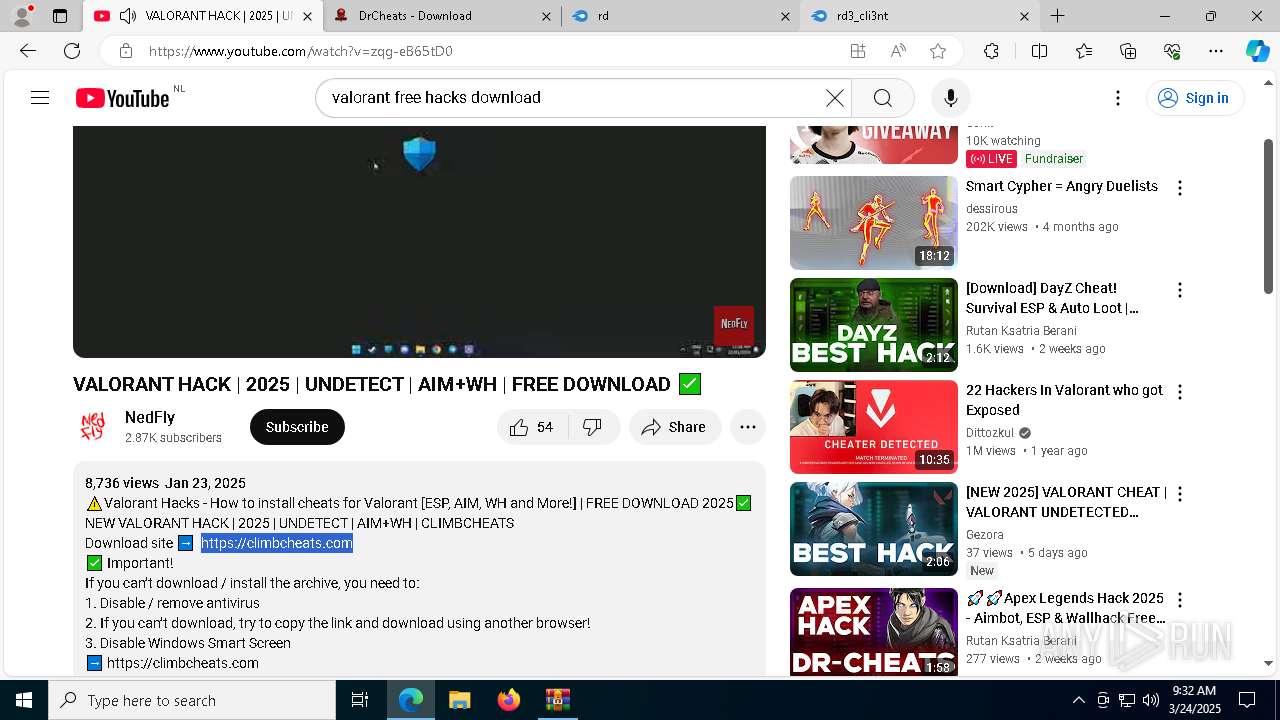The height and width of the screenshot is (720, 1280).
Task: Open browser extensions puzzle icon
Action: point(991,51)
